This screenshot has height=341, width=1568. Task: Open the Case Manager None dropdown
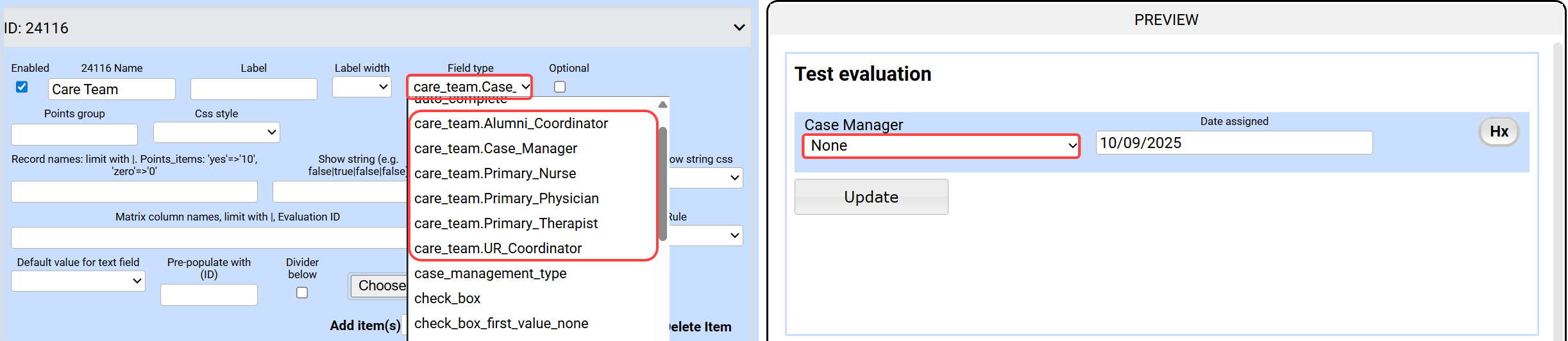click(941, 146)
